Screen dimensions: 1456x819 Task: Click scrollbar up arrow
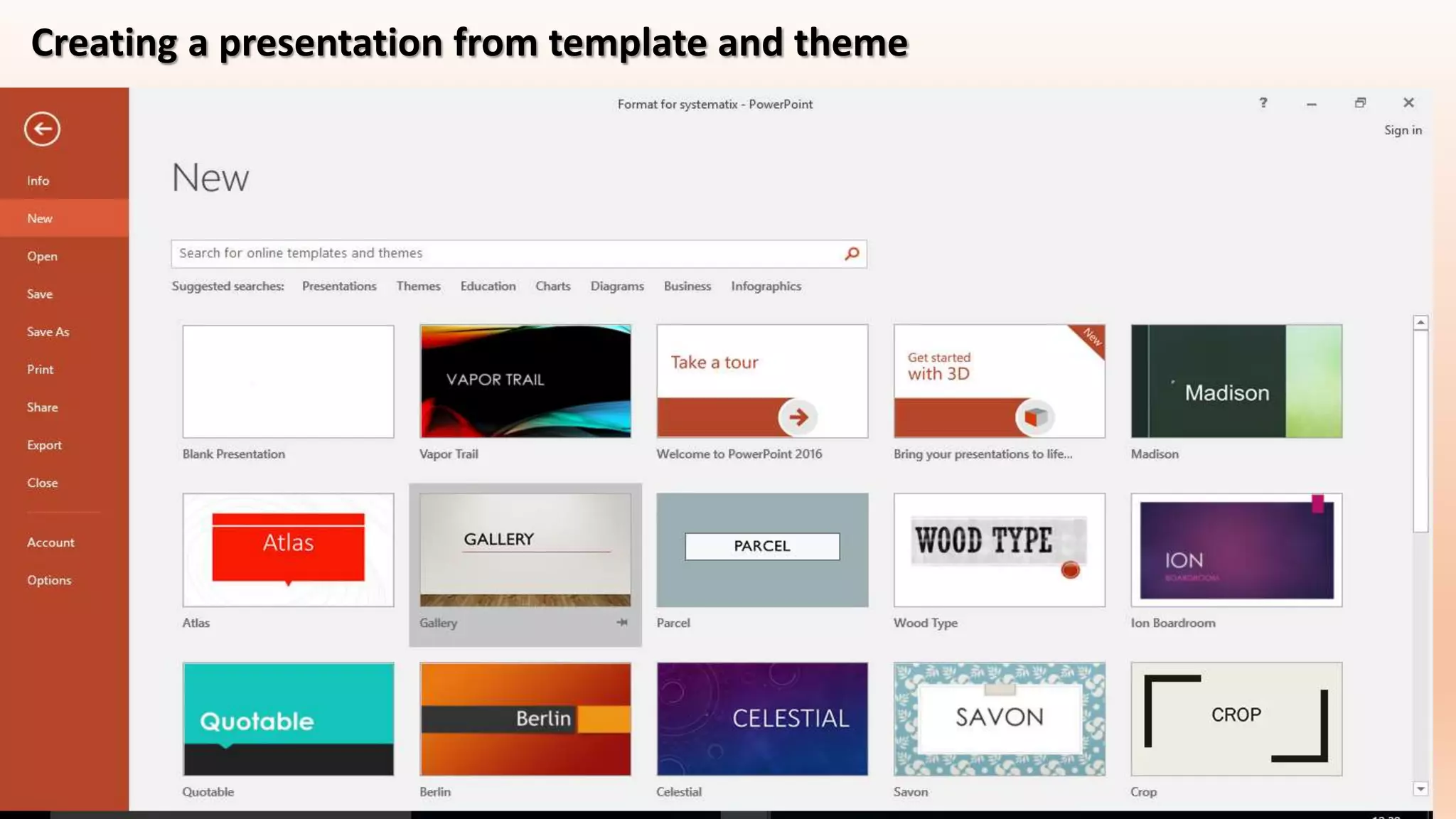click(1420, 323)
